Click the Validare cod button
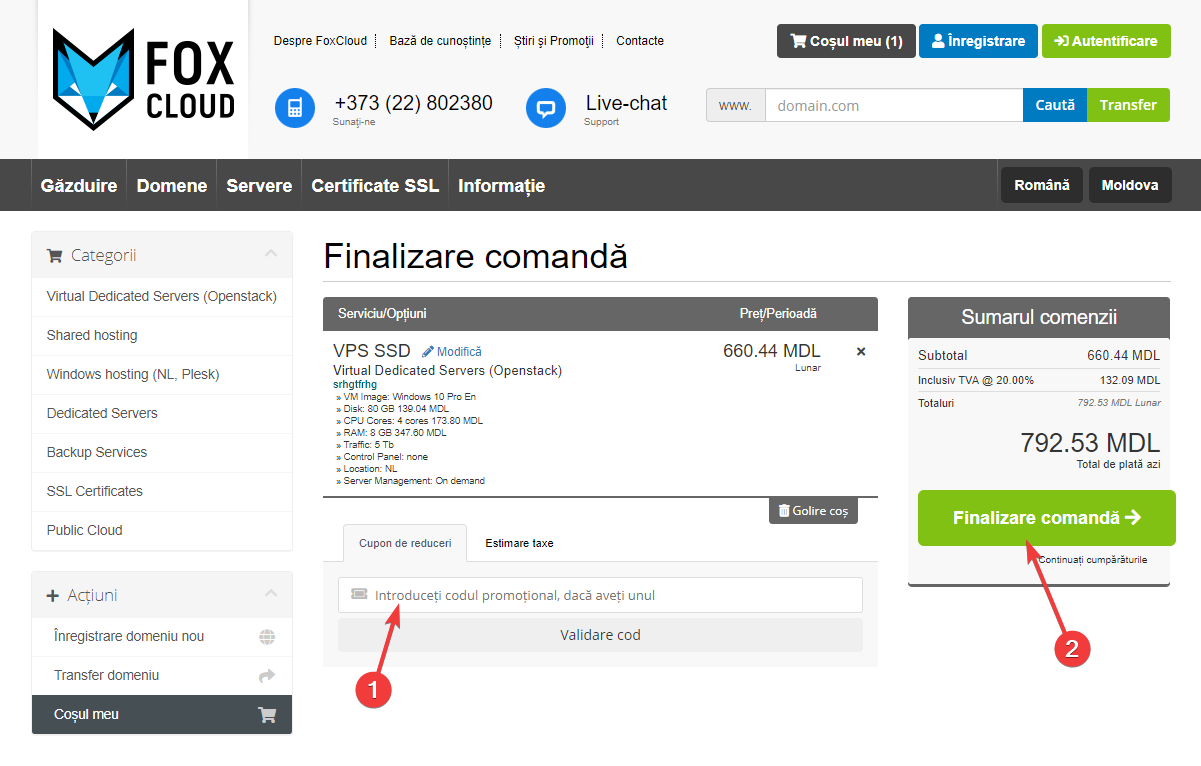 tap(600, 635)
